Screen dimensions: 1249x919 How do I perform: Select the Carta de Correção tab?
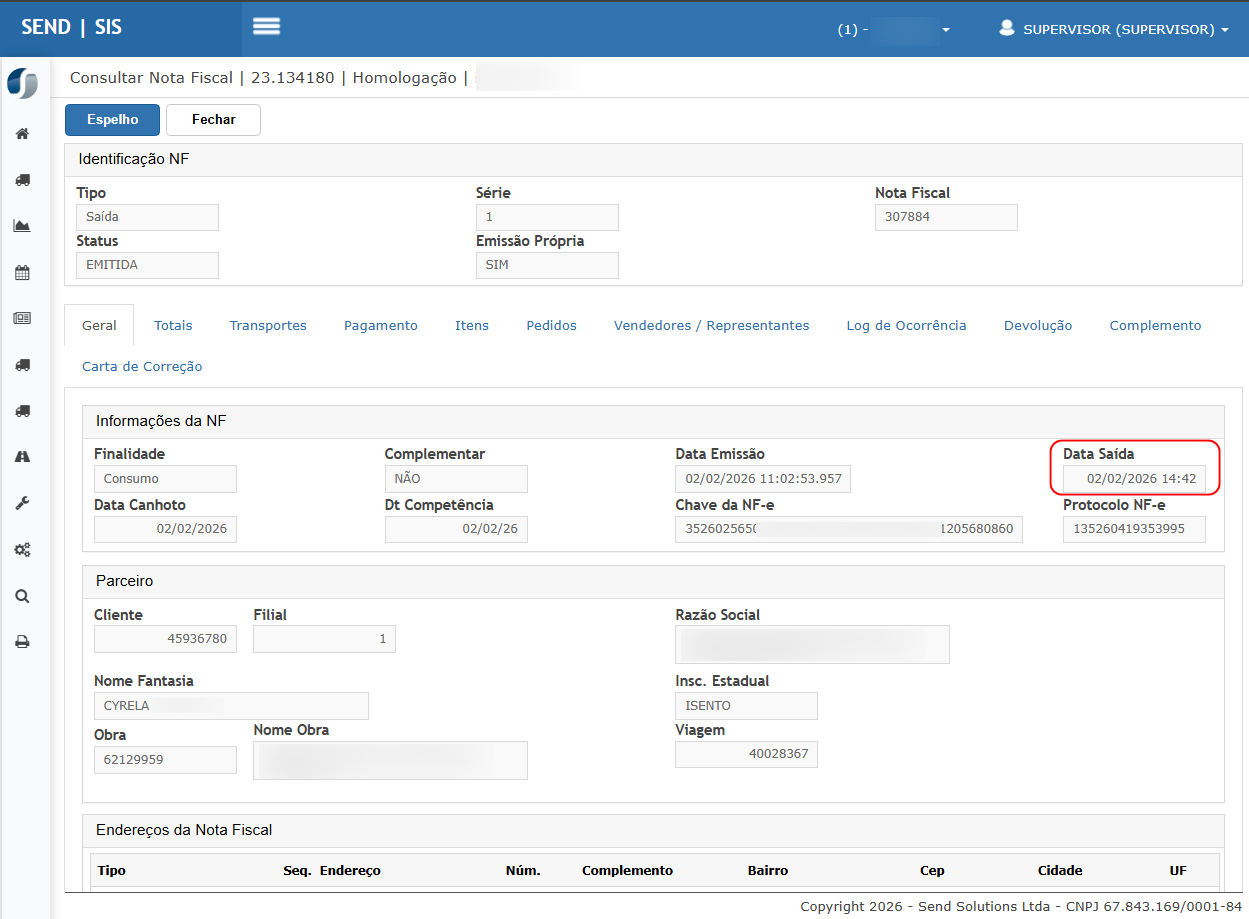coord(142,367)
